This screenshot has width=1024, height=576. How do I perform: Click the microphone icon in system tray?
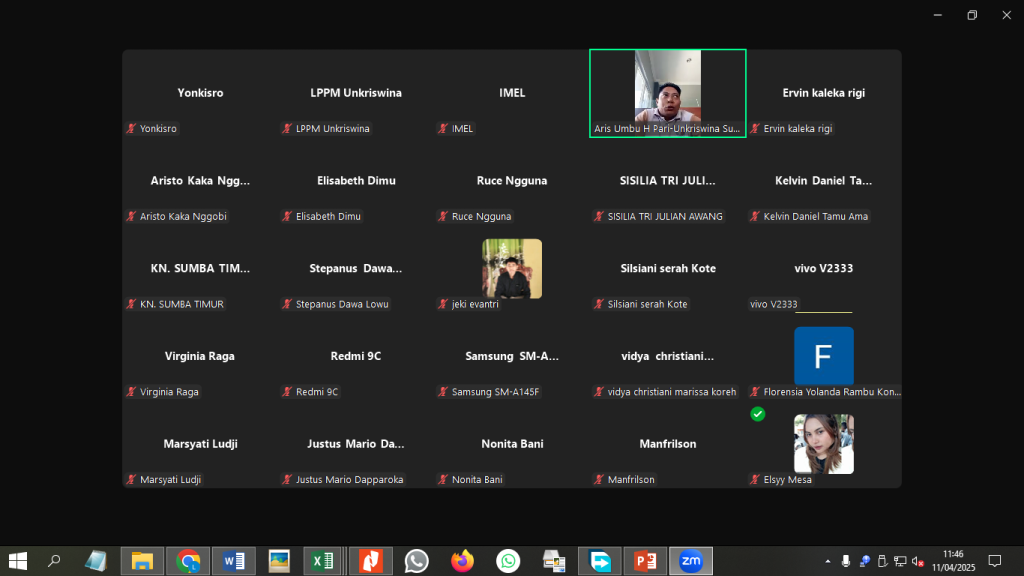846,561
